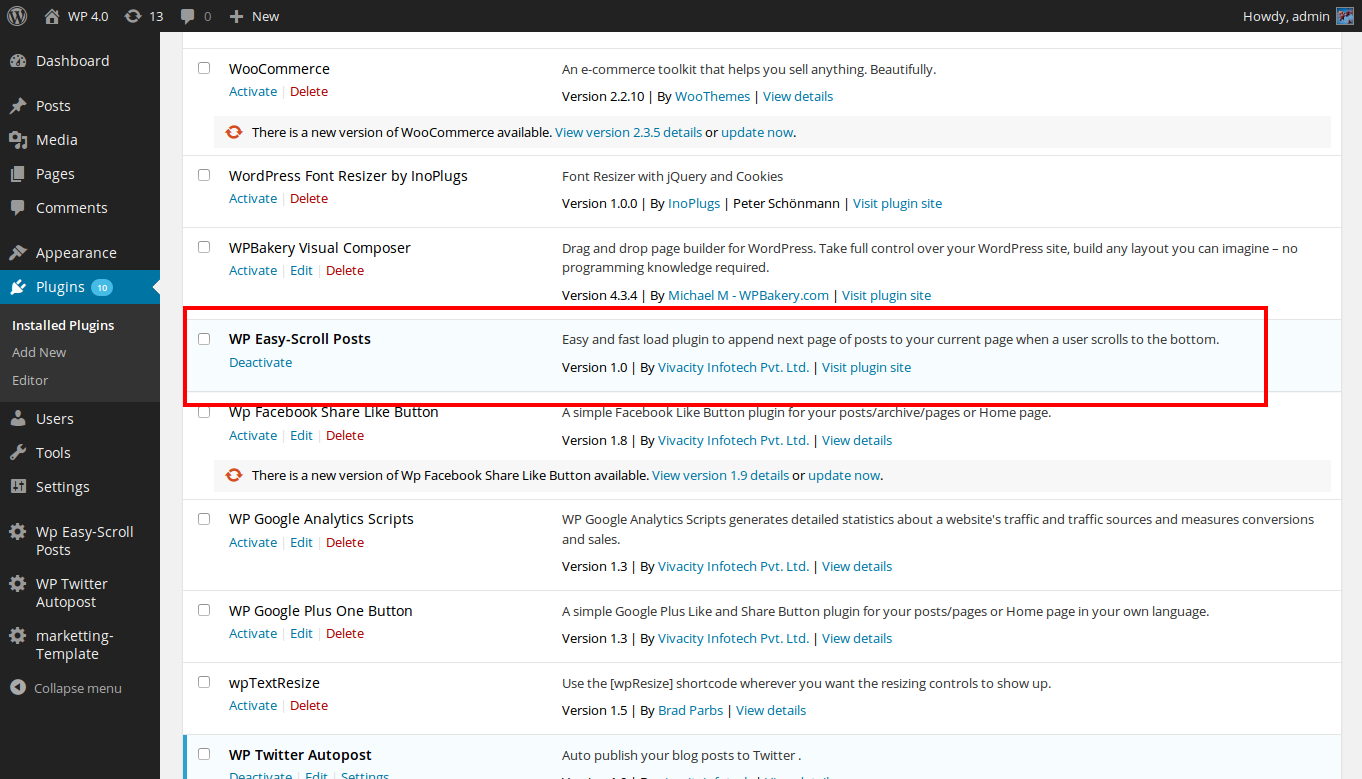Image resolution: width=1362 pixels, height=779 pixels.
Task: Click the Wp Easy-Scroll Posts gear icon
Action: [18, 532]
